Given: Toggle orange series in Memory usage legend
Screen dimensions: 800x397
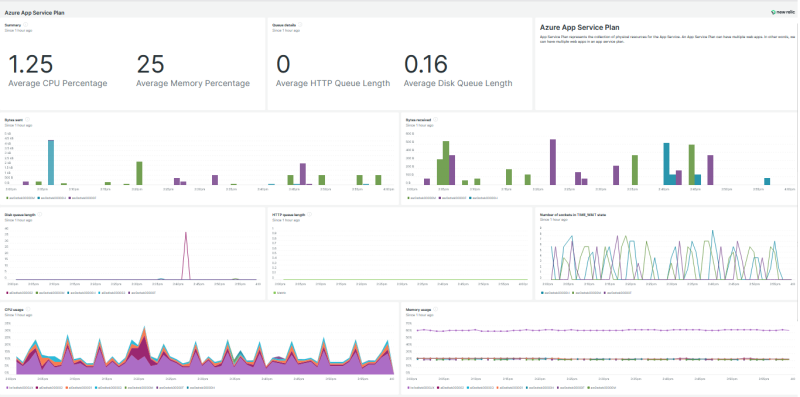Looking at the screenshot, I should click(509, 387).
